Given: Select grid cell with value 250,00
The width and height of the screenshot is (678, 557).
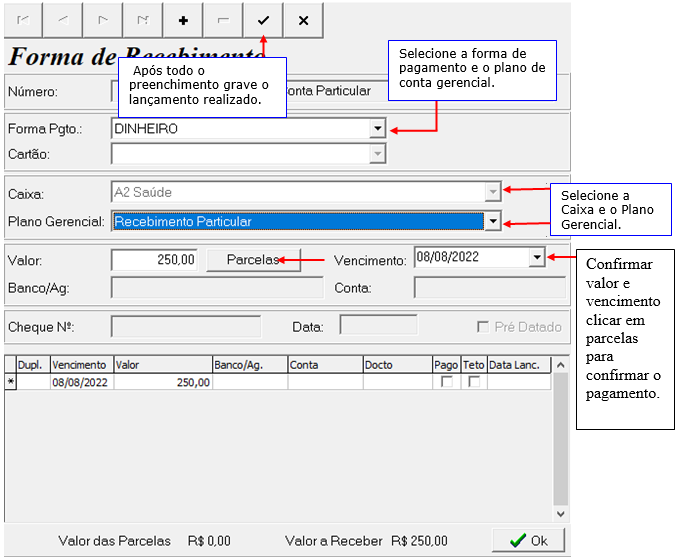Looking at the screenshot, I should pos(163,382).
